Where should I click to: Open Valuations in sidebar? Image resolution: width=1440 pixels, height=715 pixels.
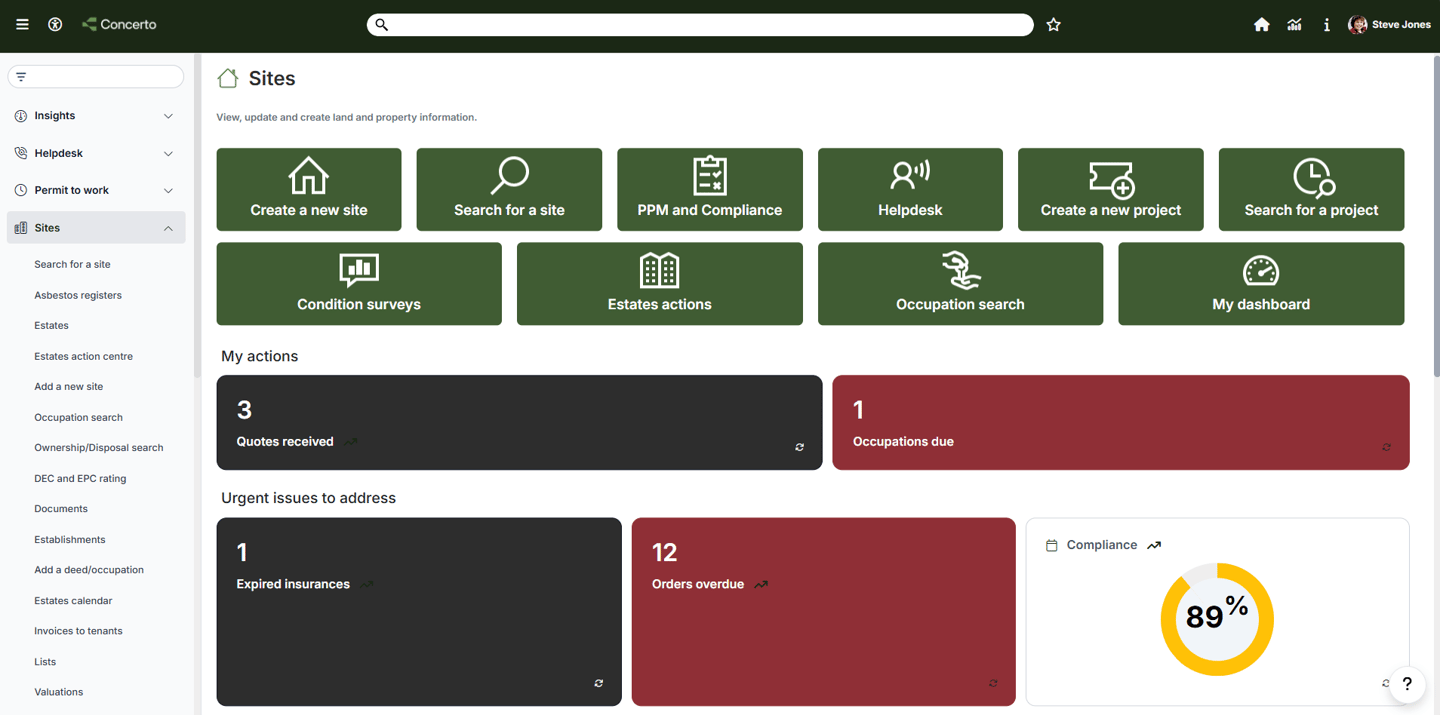58,691
